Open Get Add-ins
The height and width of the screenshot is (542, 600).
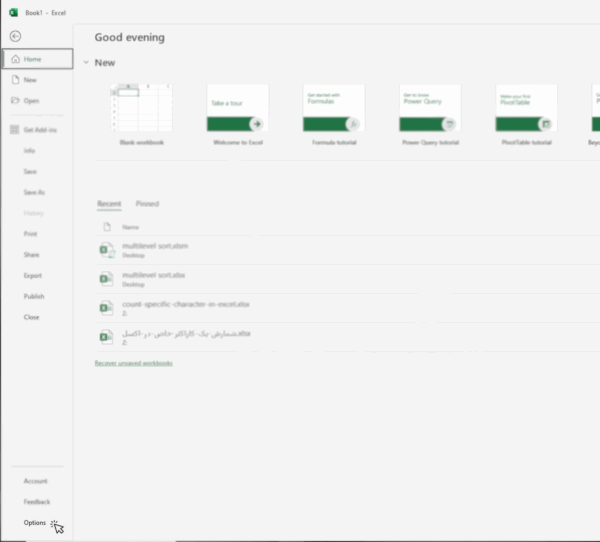click(x=38, y=130)
